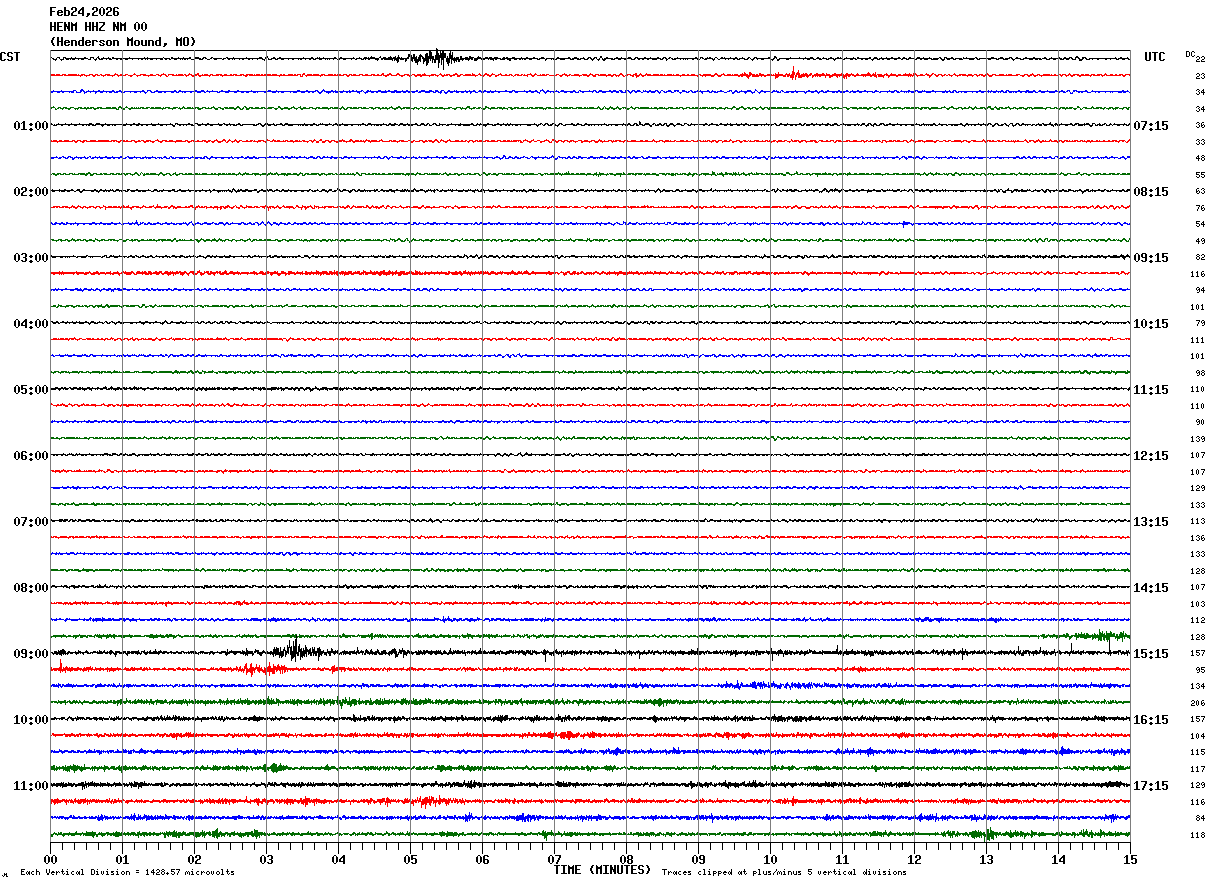Select the Feb24,2026 date header
Image resolution: width=1210 pixels, height=886 pixels.
(x=84, y=12)
